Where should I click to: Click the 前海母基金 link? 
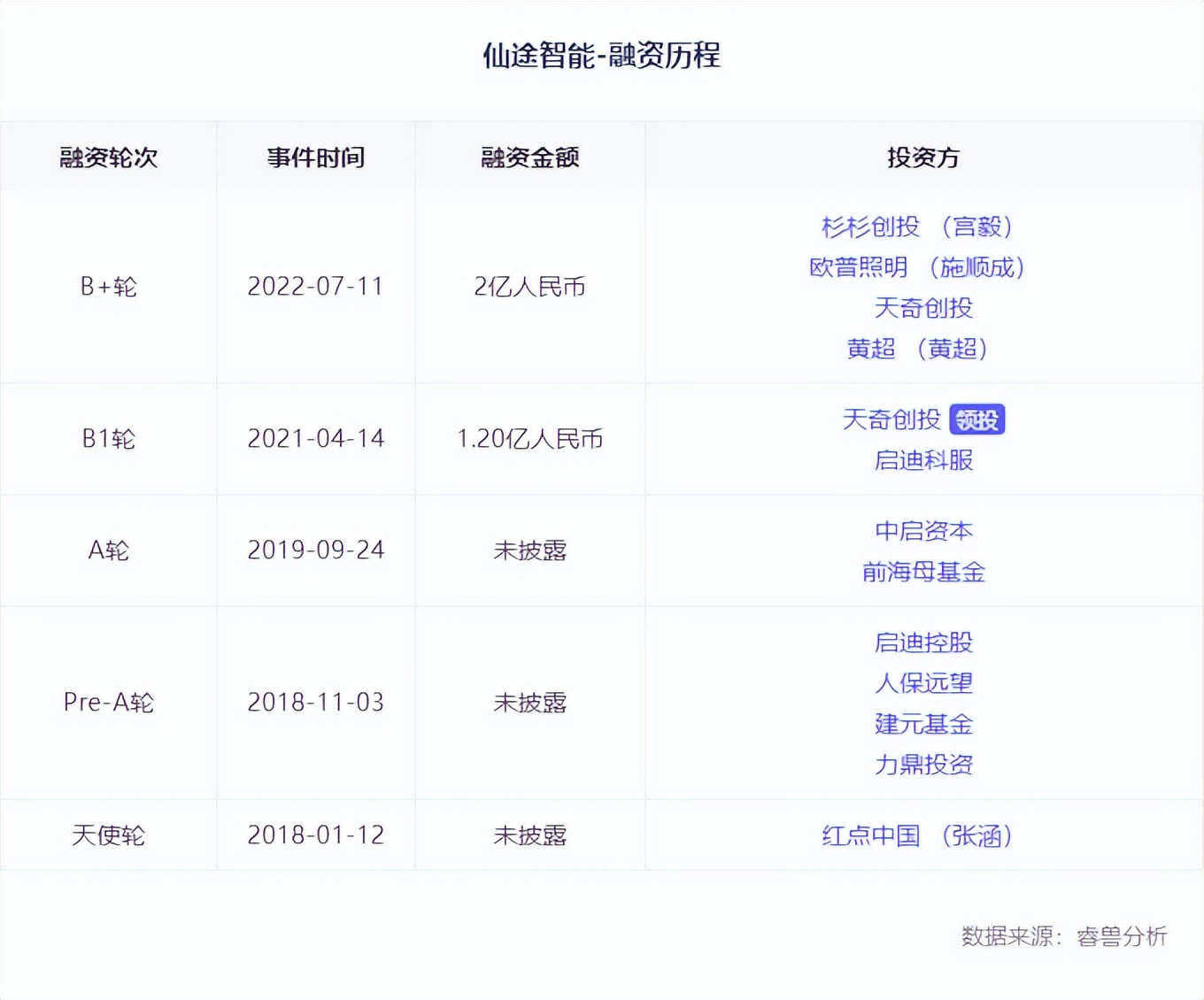(x=923, y=572)
